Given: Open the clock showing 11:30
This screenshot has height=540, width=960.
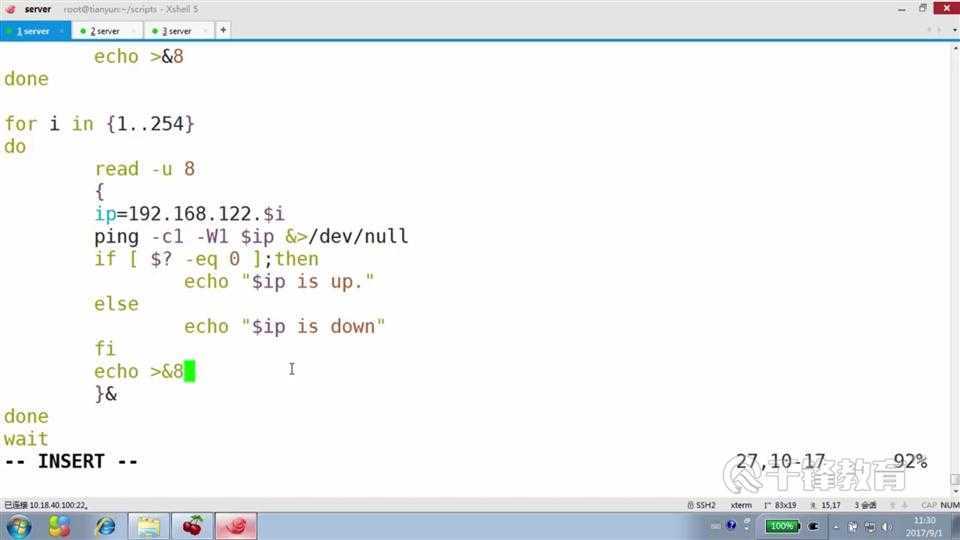Looking at the screenshot, I should tap(924, 527).
